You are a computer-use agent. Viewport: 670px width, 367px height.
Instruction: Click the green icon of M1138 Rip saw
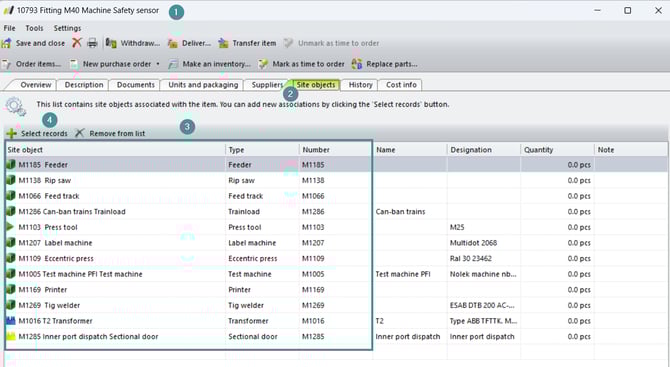pyautogui.click(x=11, y=180)
